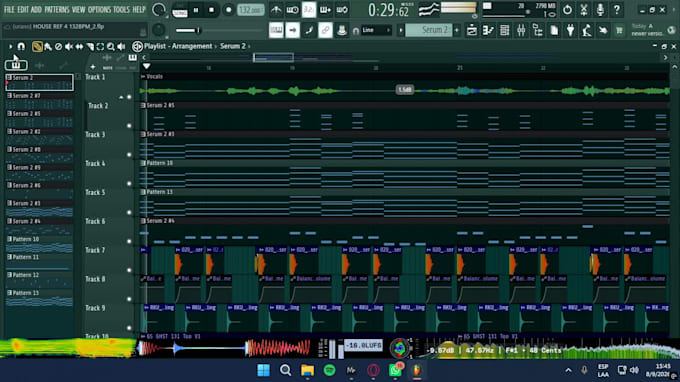Open the FILE menu

coord(9,10)
